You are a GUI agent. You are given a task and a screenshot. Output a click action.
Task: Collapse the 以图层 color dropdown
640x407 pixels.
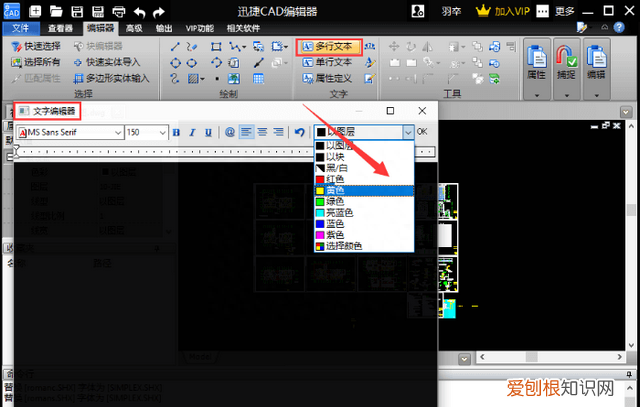click(408, 132)
